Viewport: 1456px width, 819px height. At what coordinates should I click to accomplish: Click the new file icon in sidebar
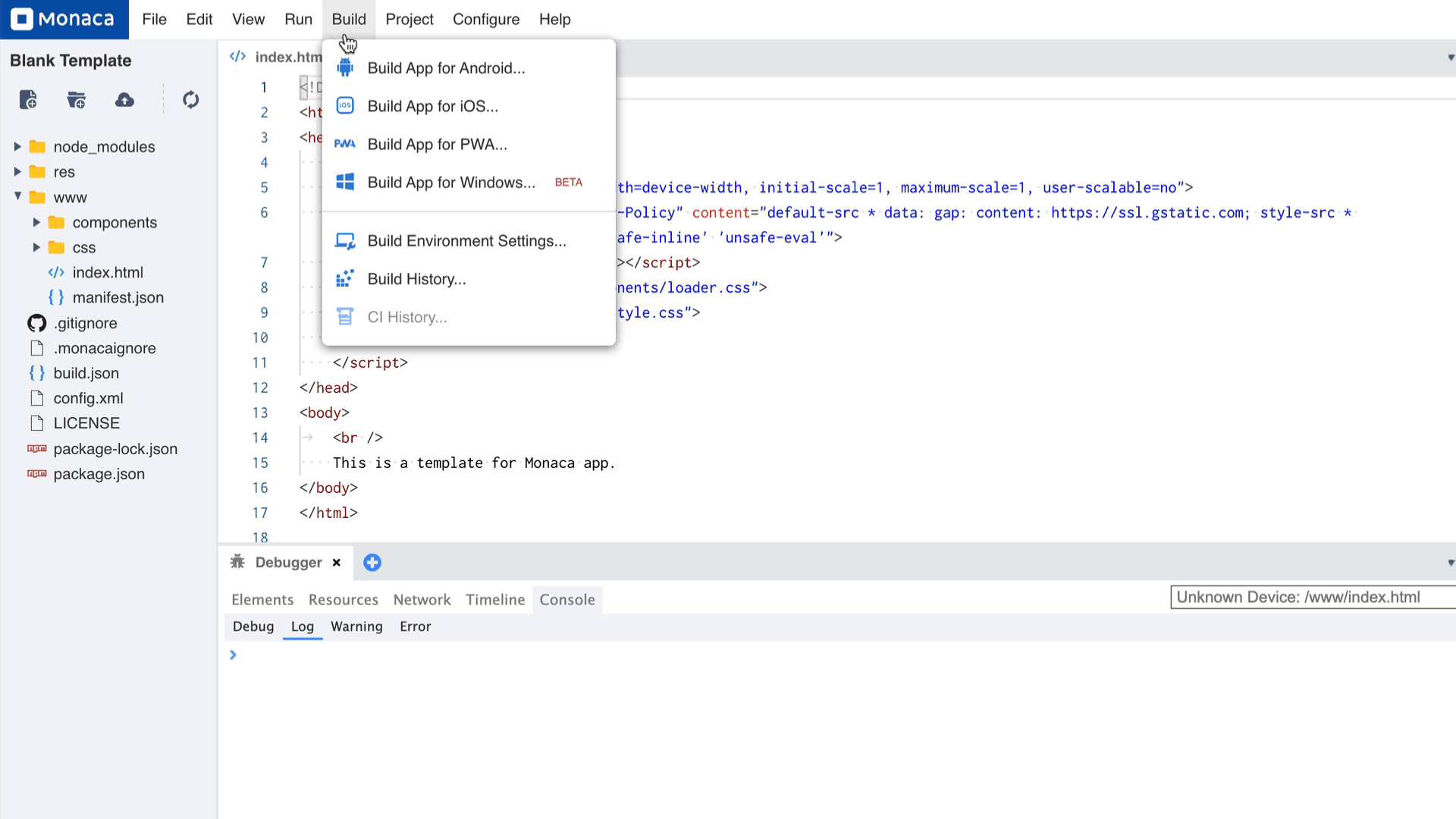coord(28,99)
